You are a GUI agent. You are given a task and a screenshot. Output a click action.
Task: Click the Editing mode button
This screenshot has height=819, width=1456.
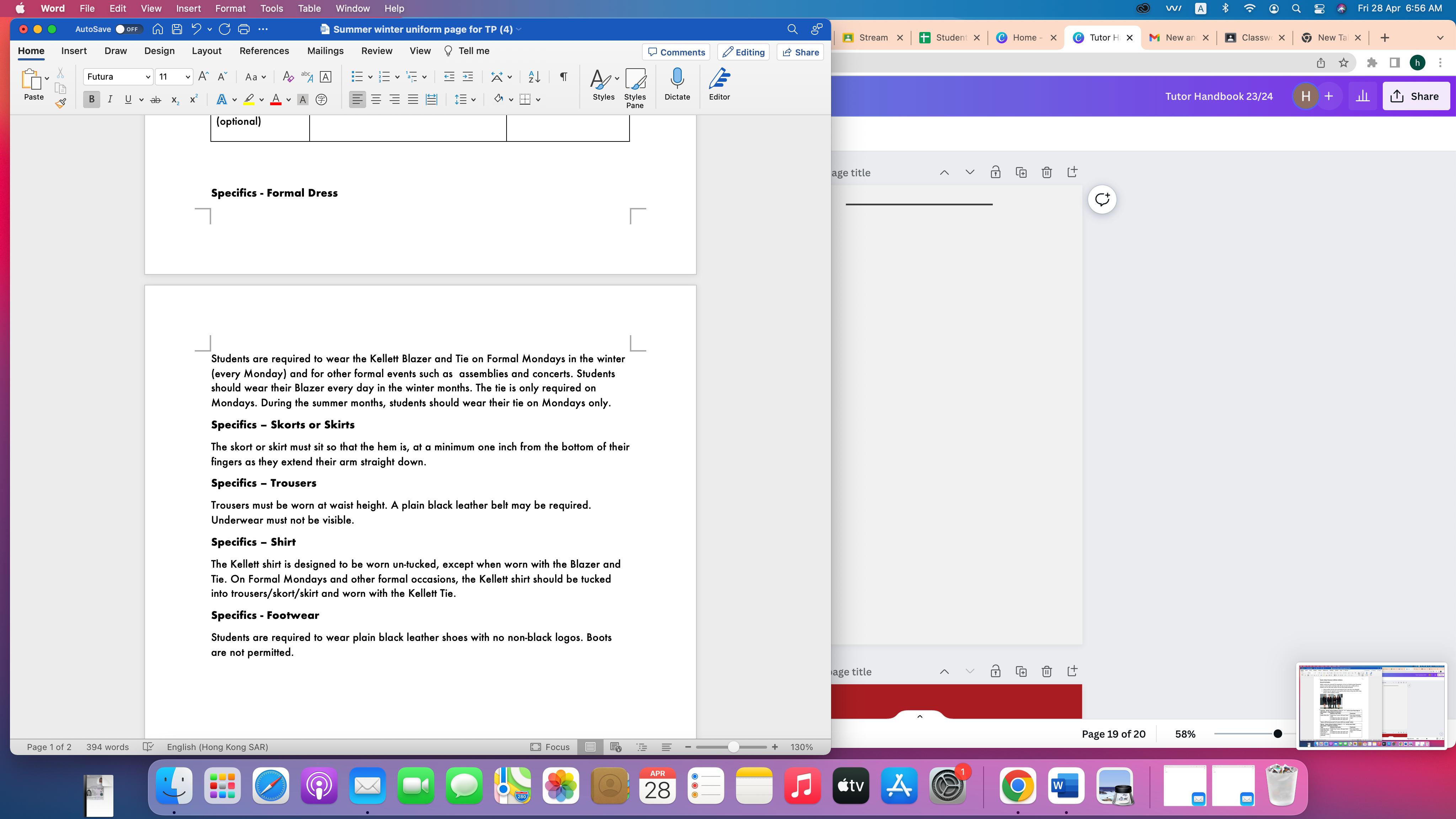(743, 52)
